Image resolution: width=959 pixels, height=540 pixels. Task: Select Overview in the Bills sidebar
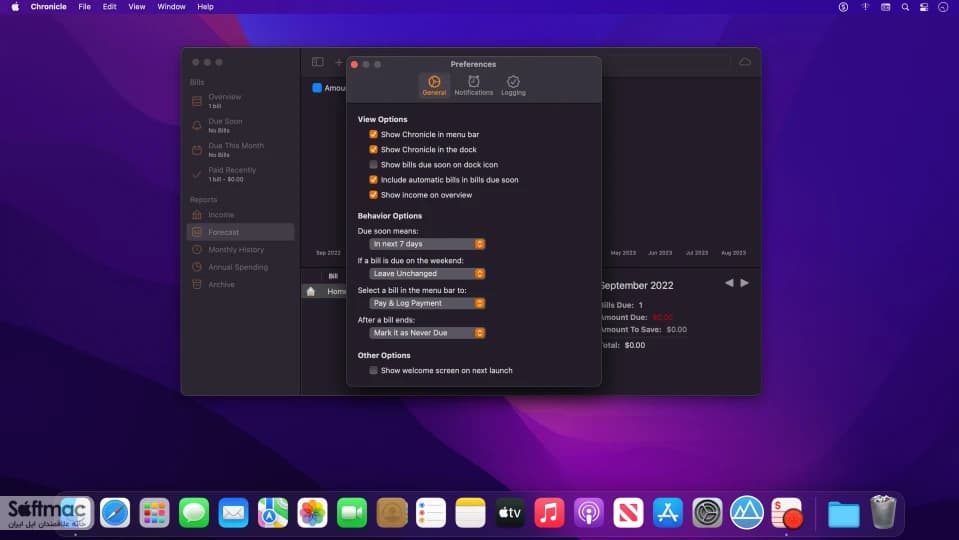click(240, 101)
